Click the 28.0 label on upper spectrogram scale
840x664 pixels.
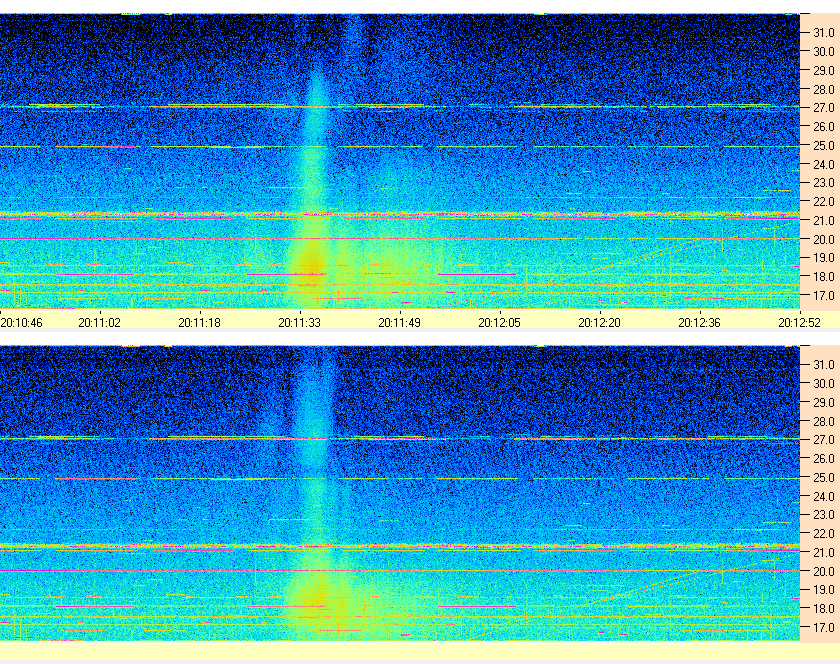tap(824, 89)
